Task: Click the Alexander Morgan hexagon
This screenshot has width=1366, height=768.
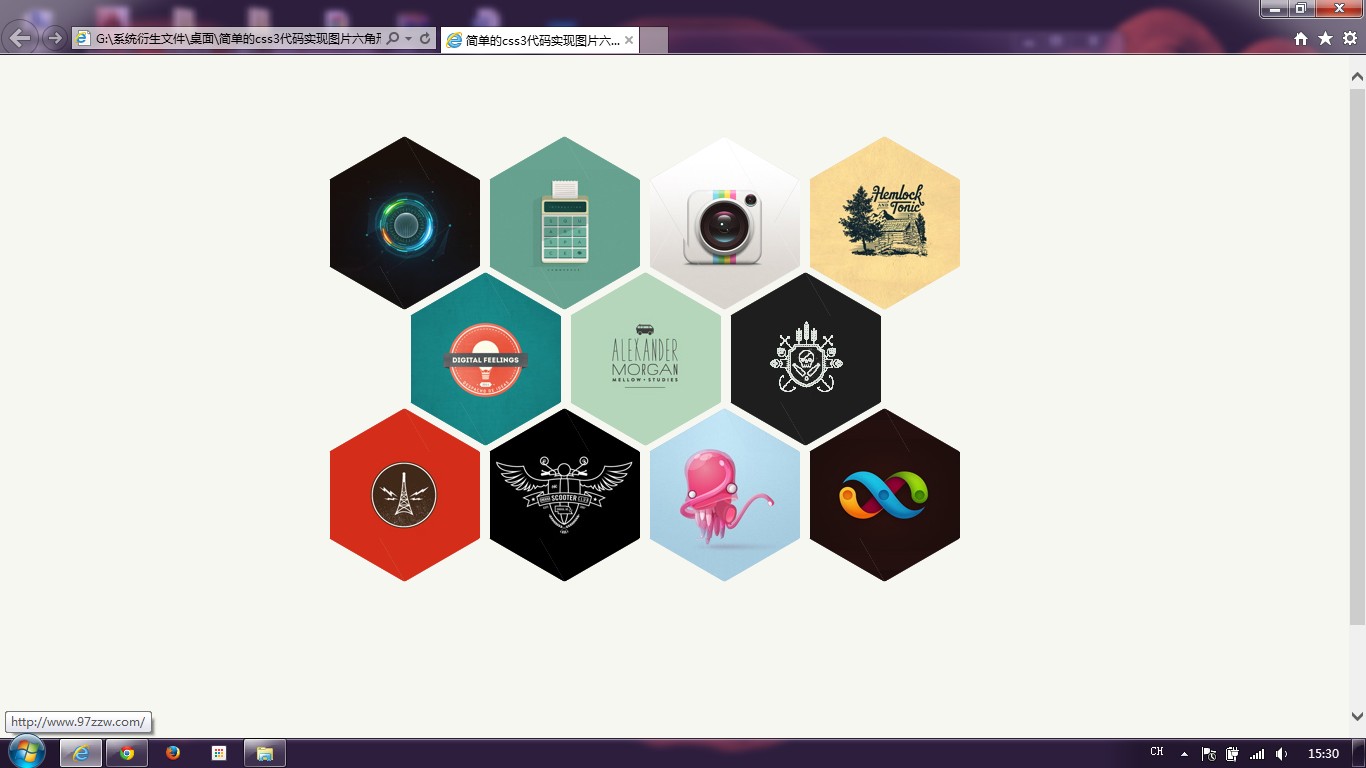Action: click(646, 359)
